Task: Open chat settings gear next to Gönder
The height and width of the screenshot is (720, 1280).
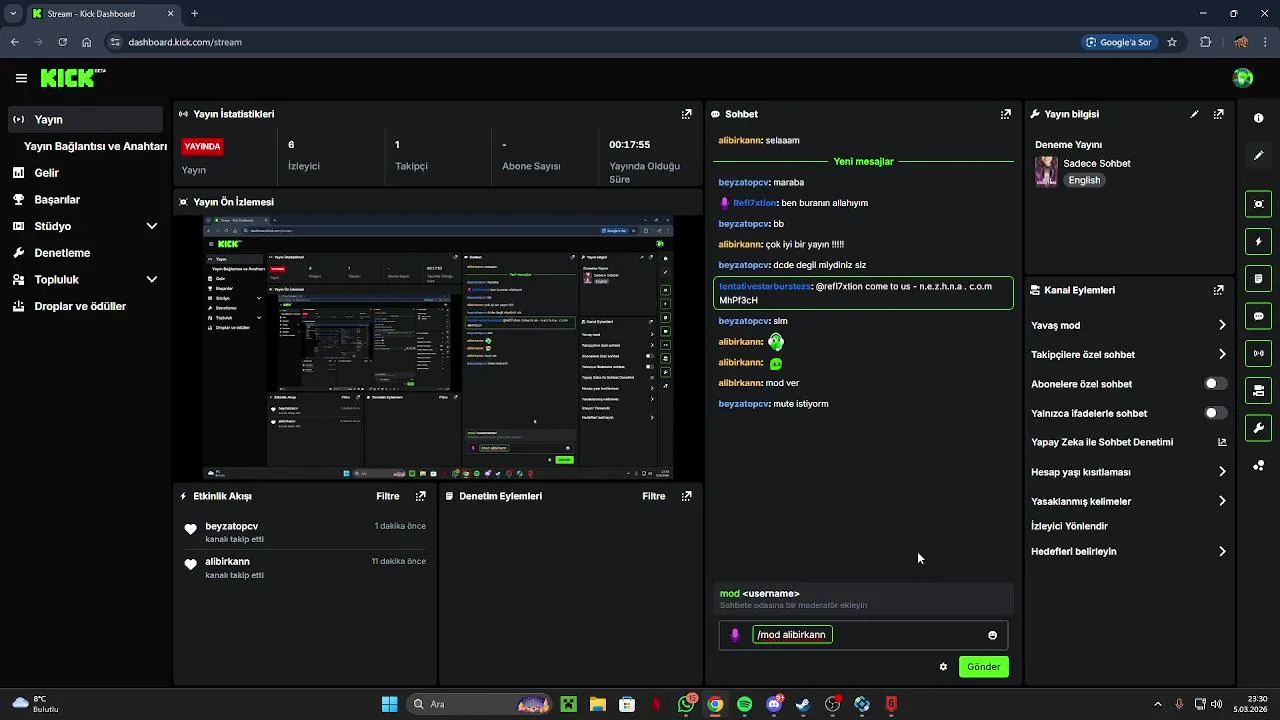Action: click(x=943, y=667)
